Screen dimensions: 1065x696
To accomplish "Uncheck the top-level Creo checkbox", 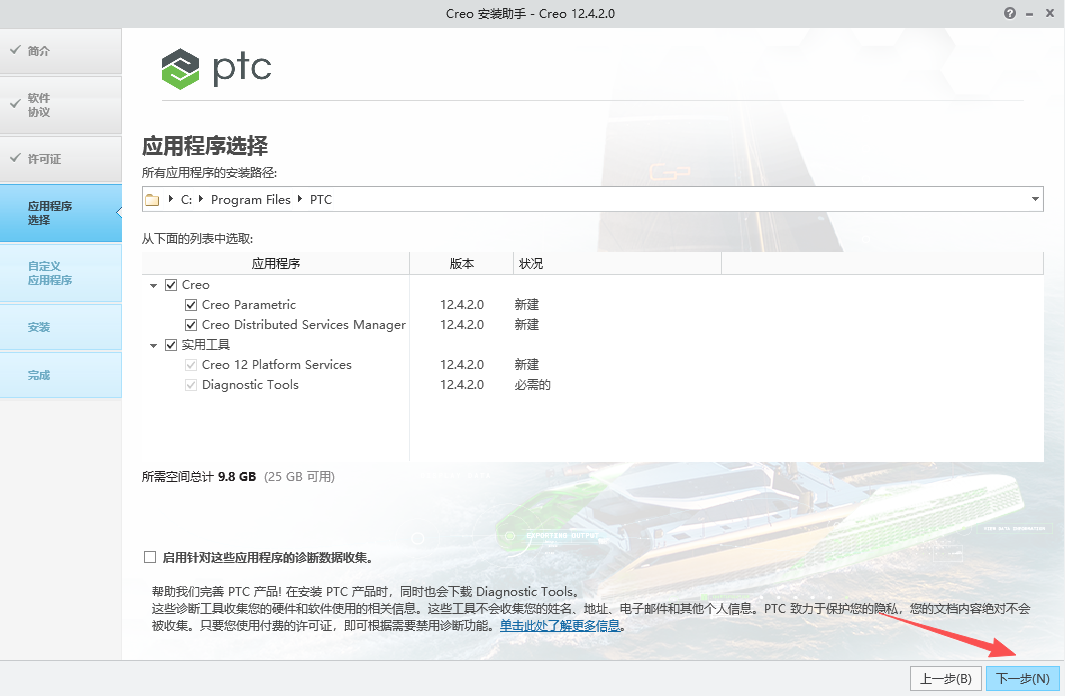I will point(171,284).
